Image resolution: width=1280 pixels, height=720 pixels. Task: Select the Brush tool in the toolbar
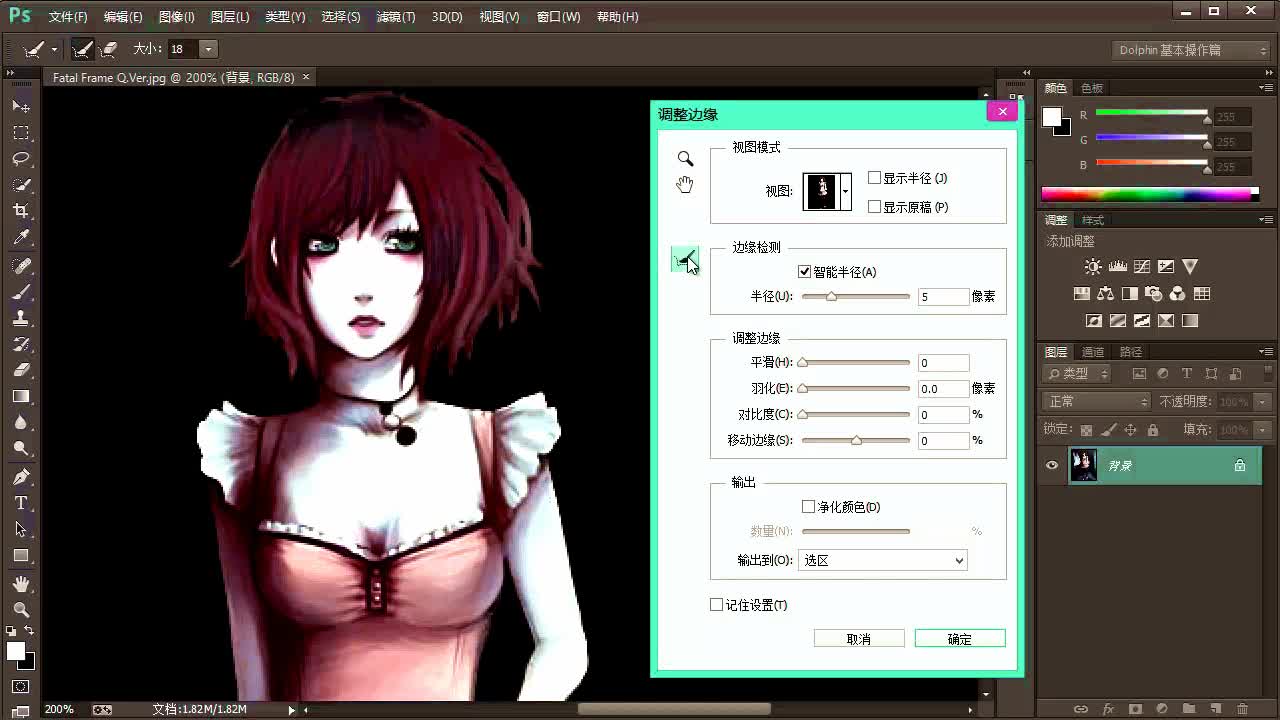tap(20, 293)
